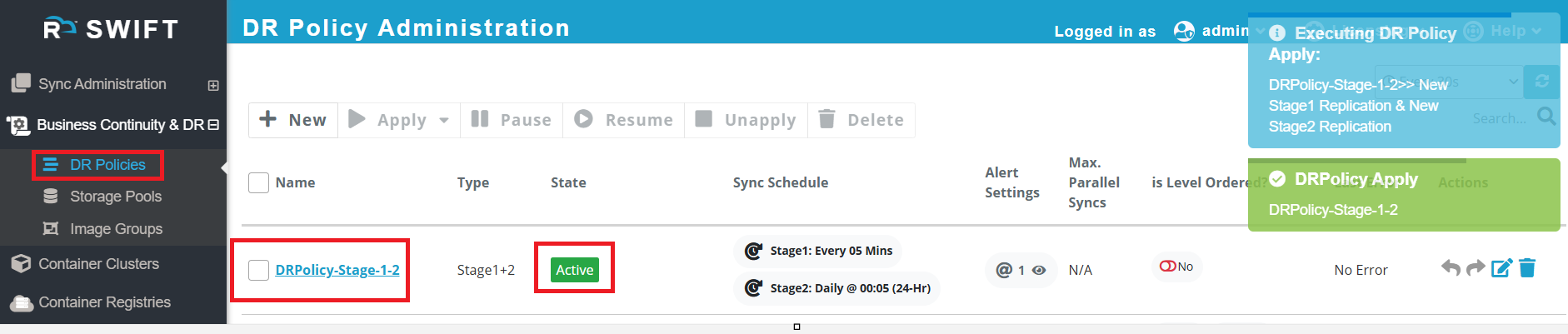Sort by the State column header
The height and width of the screenshot is (334, 1568).
tap(568, 182)
